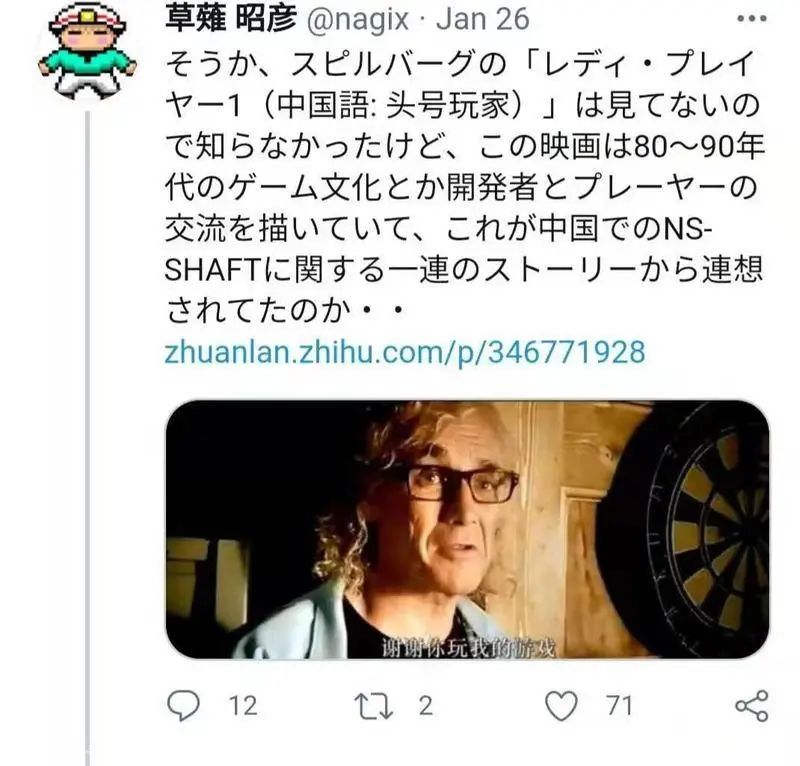This screenshot has height=766, width=800.
Task: Click the reply speech bubble icon
Action: (183, 705)
